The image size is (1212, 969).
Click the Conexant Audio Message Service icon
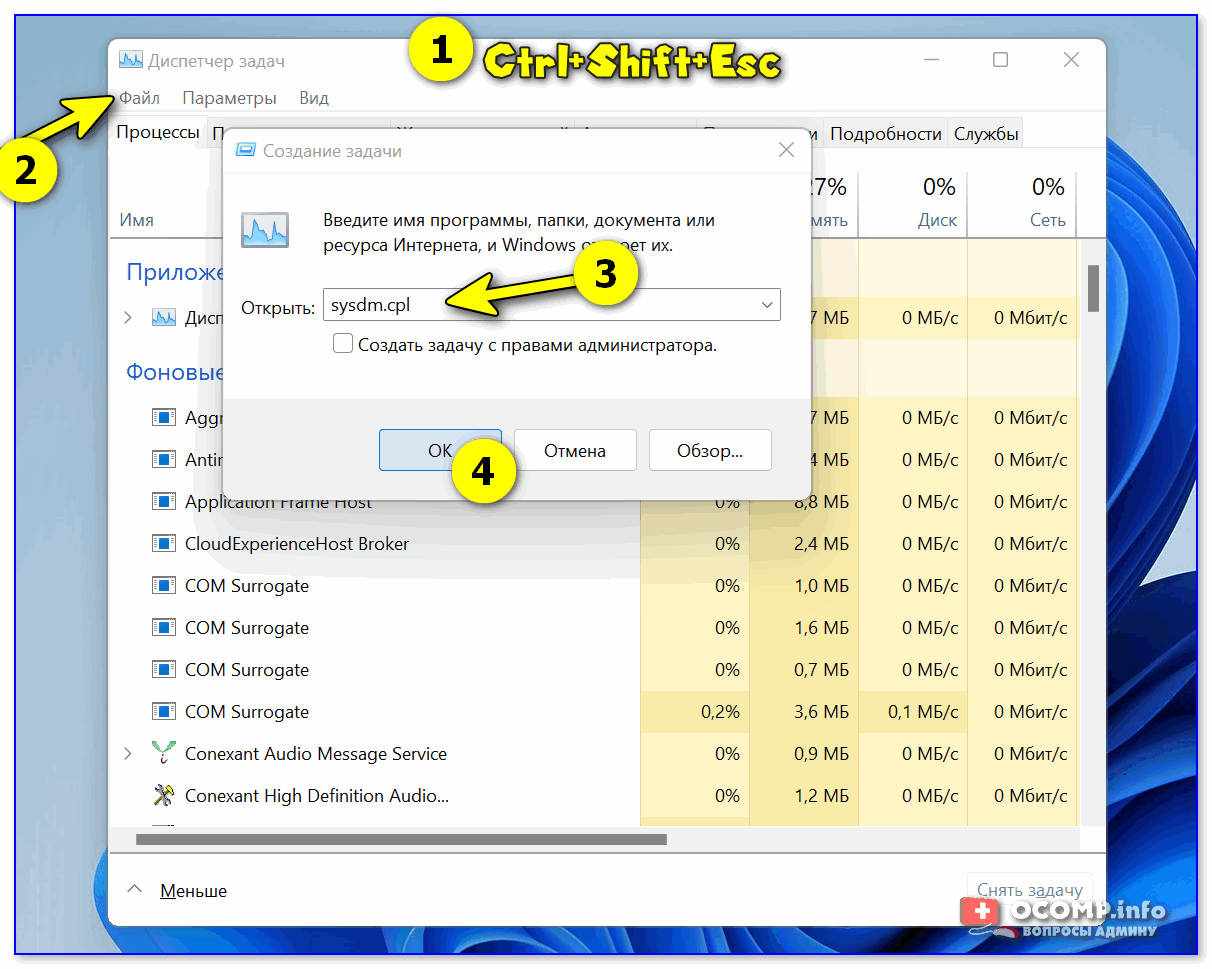coord(163,753)
